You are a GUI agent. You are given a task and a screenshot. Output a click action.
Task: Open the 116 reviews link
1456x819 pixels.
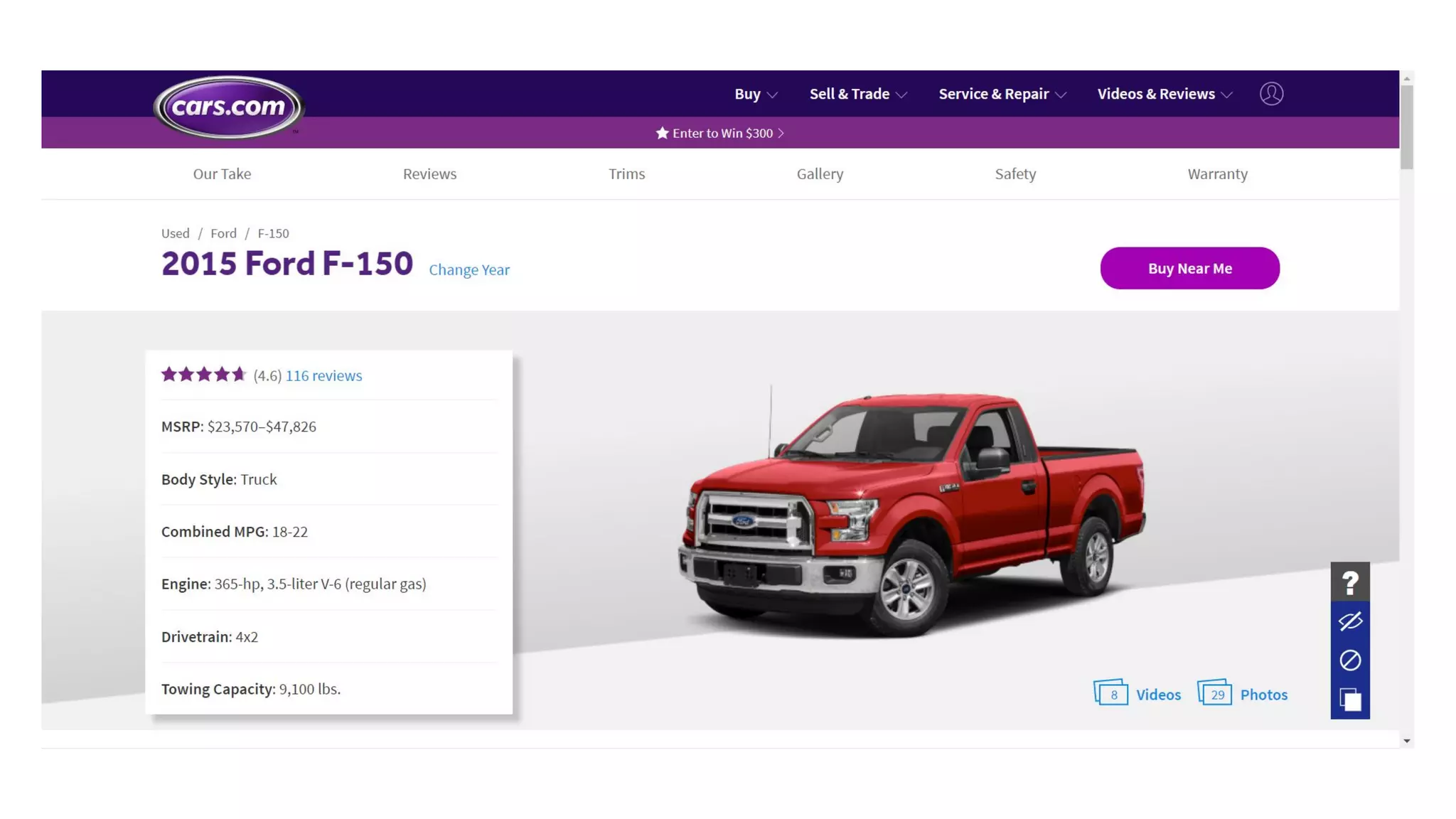click(323, 375)
